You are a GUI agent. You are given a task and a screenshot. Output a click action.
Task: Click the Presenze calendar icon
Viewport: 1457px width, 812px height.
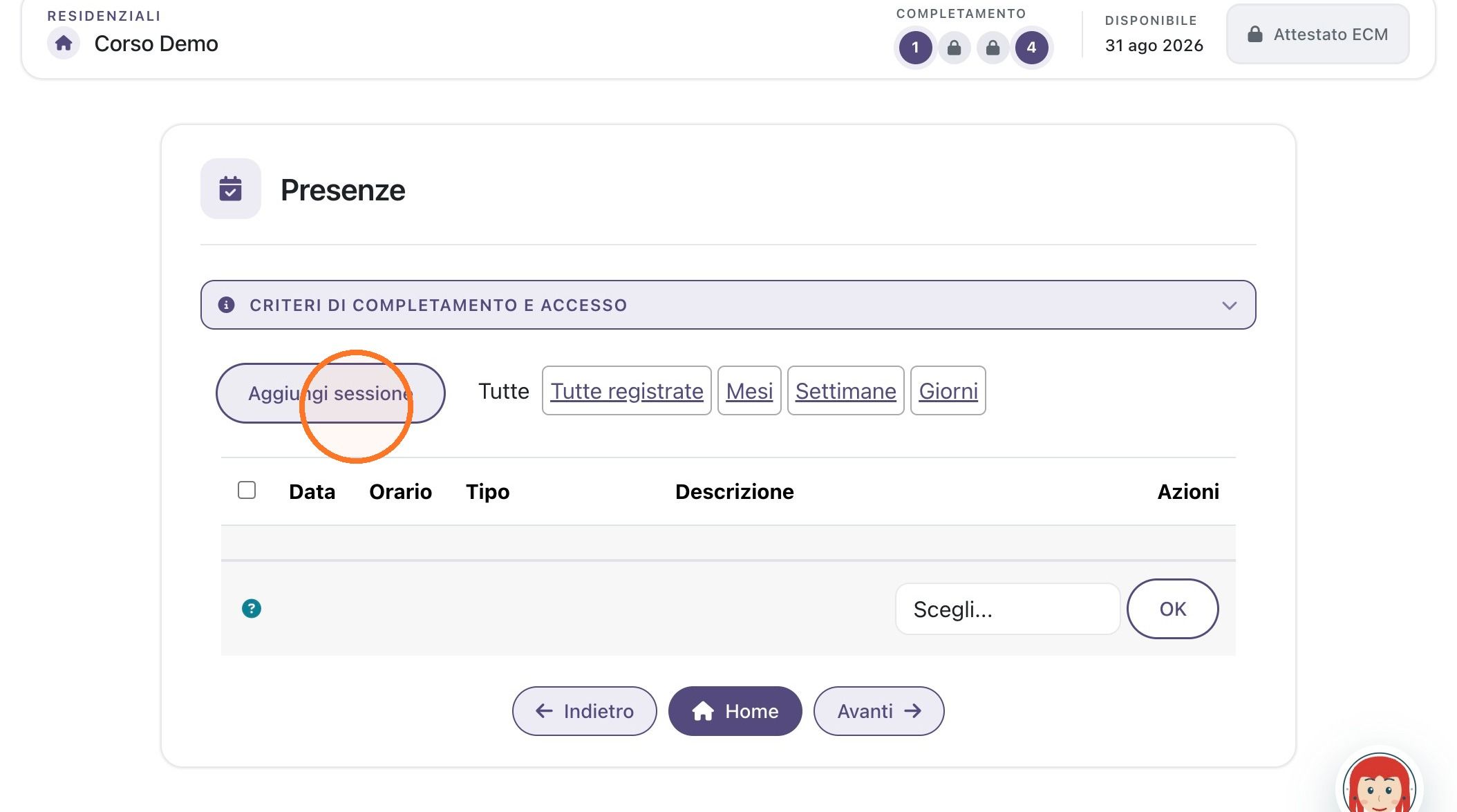pos(230,189)
